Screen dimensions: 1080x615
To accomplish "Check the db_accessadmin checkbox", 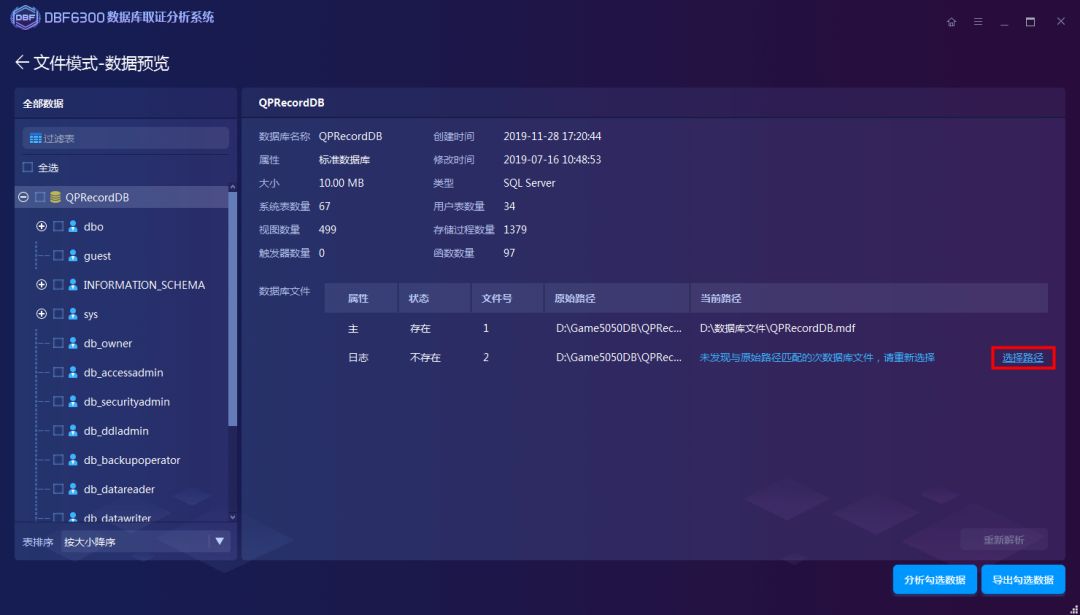I will click(x=58, y=373).
